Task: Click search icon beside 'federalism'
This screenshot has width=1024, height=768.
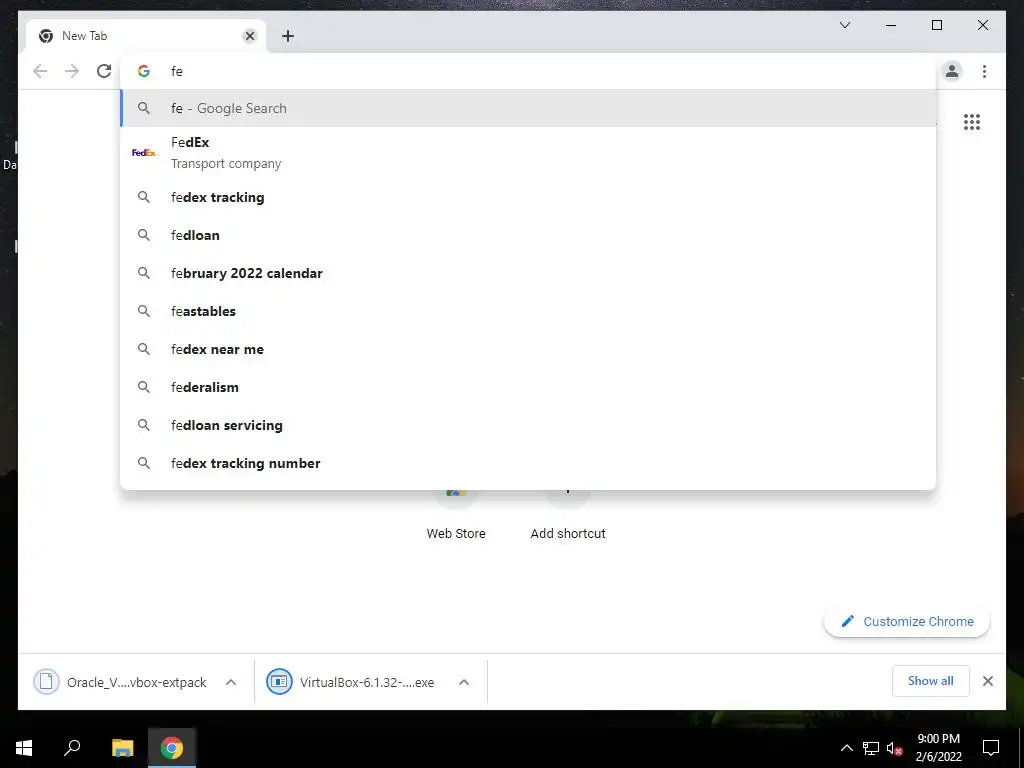Action: [x=144, y=387]
